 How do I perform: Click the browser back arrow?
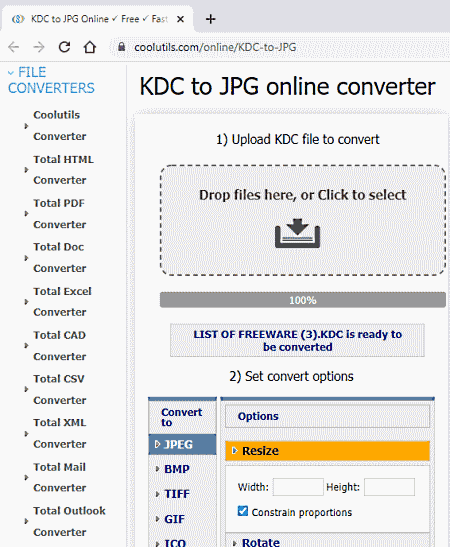click(14, 47)
